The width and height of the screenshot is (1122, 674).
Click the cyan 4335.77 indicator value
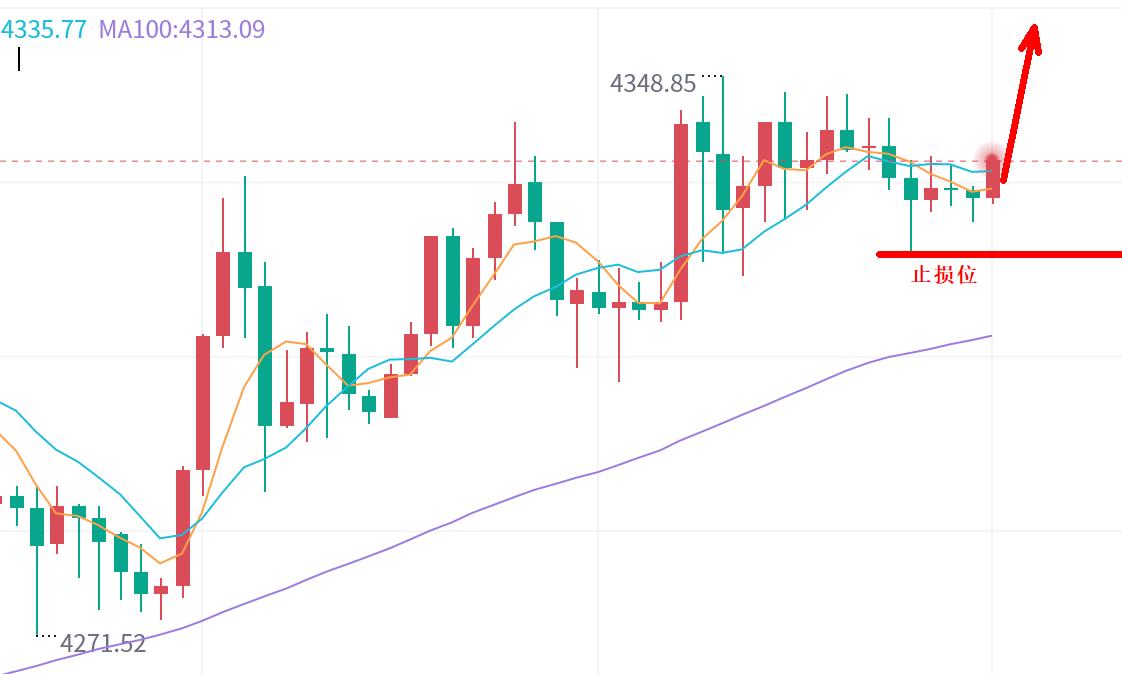pos(44,29)
